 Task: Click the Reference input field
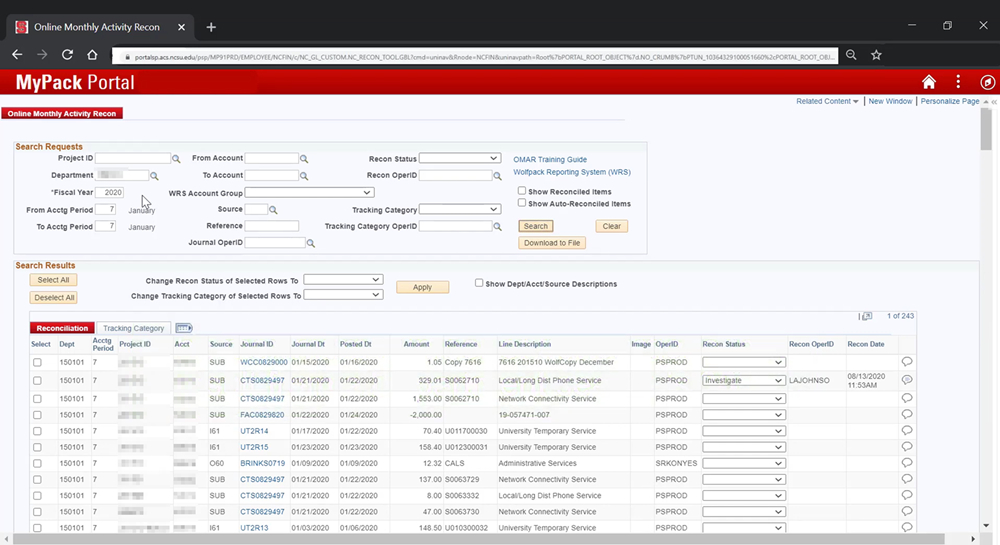(272, 226)
